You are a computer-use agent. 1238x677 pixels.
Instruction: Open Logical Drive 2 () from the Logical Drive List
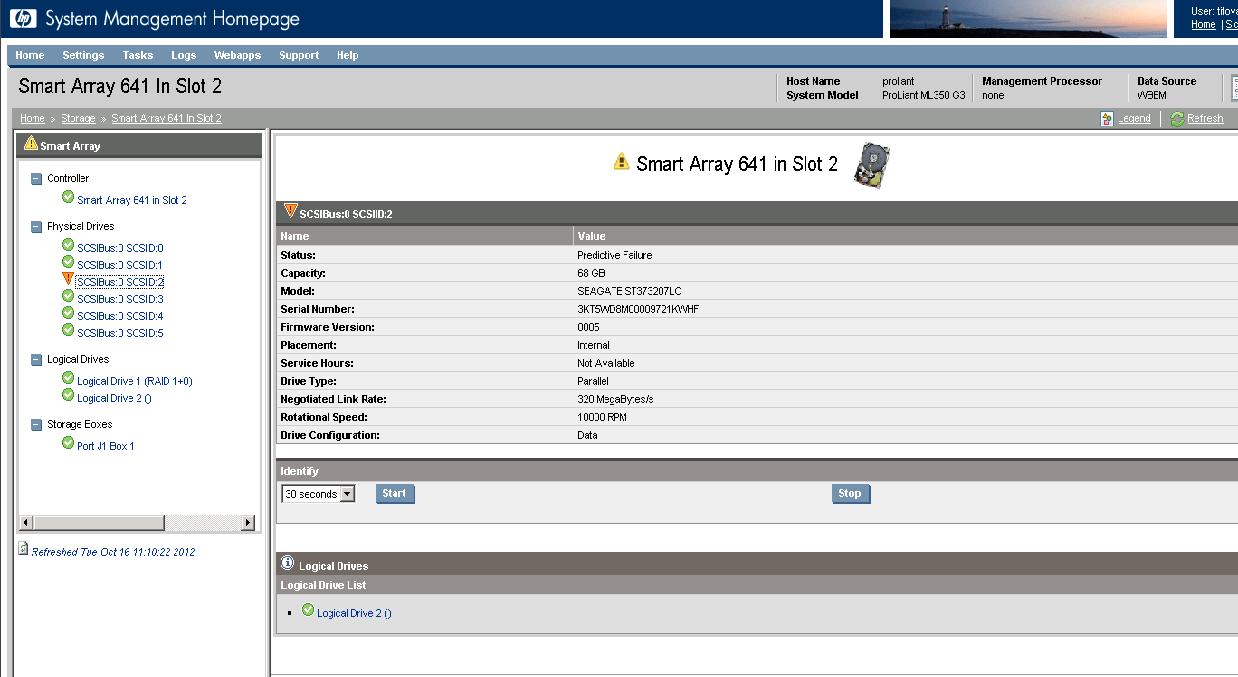pyautogui.click(x=354, y=614)
